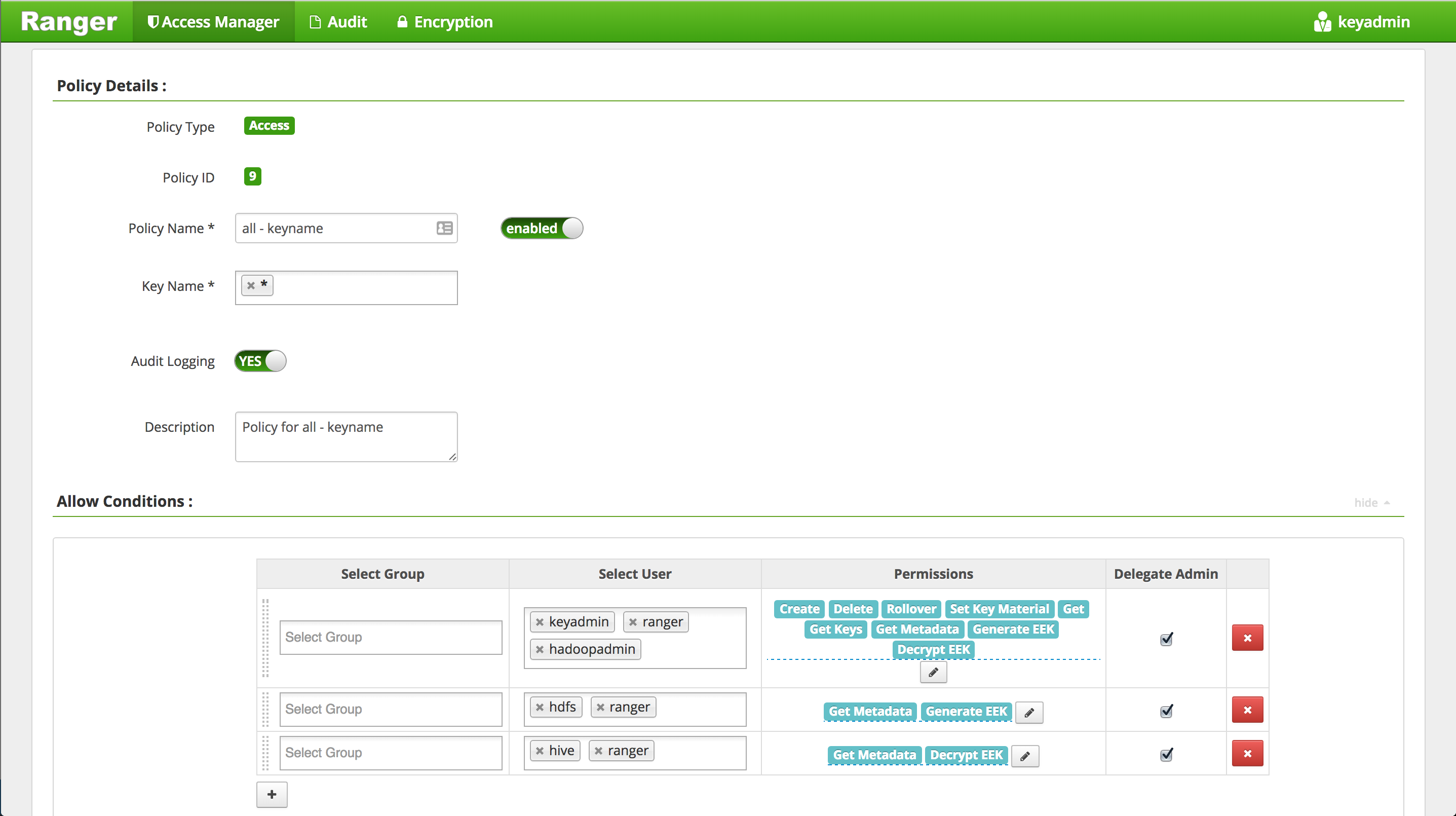This screenshot has height=816, width=1456.
Task: Uncheck Delegate Admin for hive row
Action: pos(1166,754)
